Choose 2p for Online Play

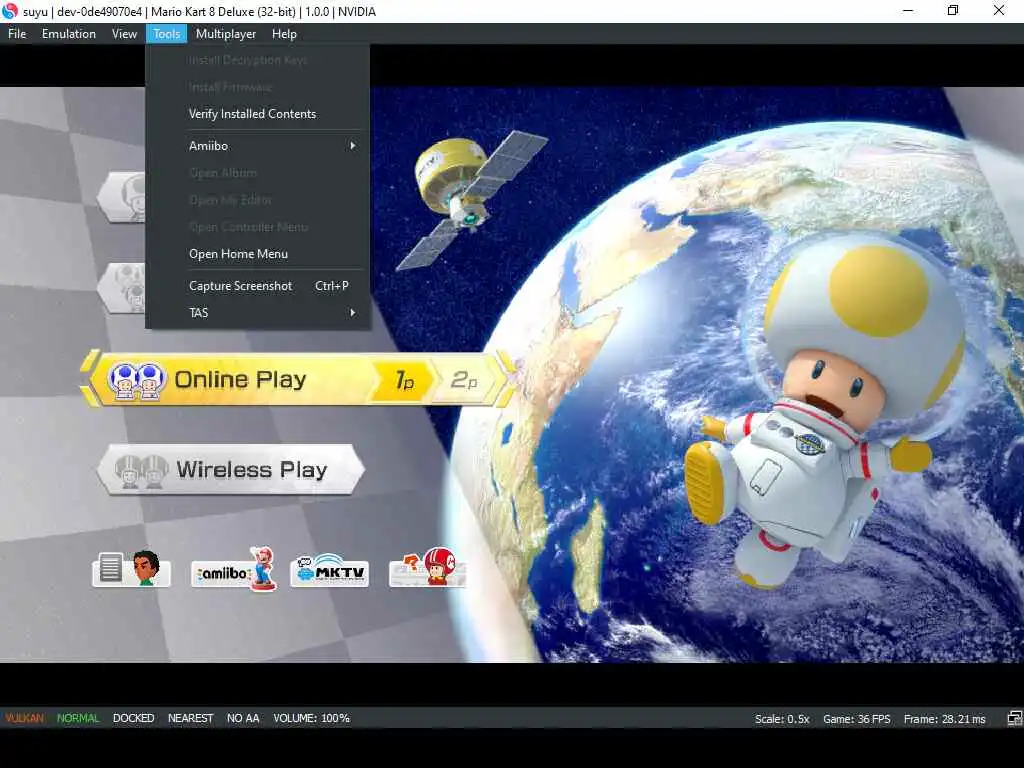tap(465, 379)
